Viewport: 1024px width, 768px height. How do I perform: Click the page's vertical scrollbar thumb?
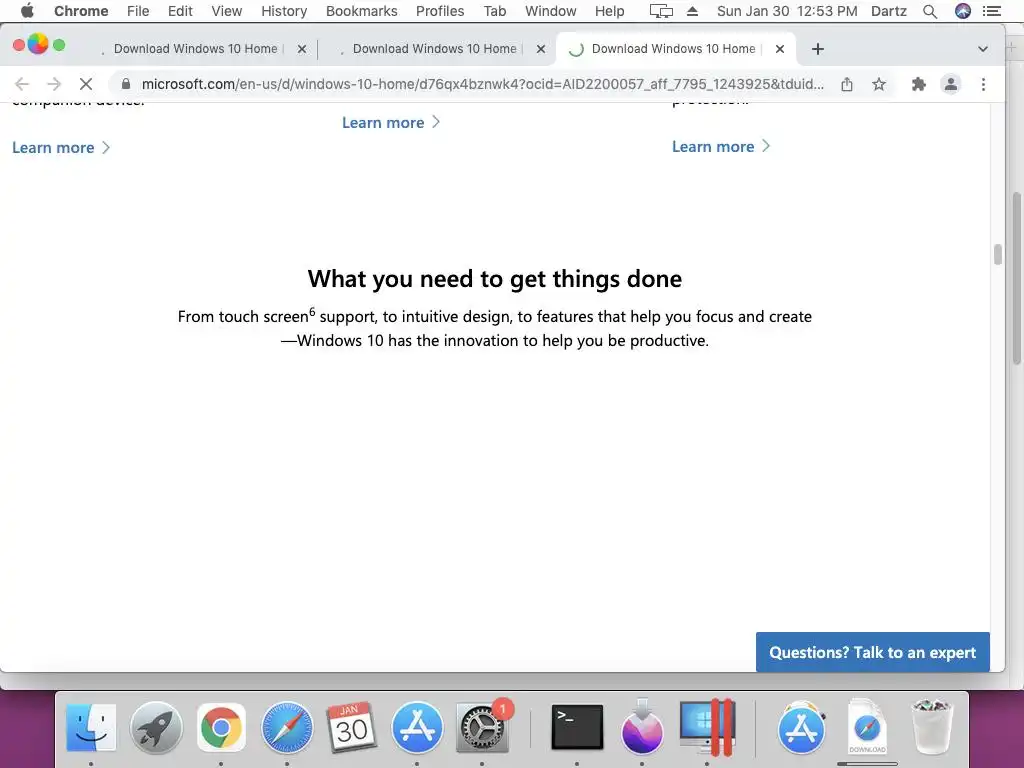tap(997, 255)
